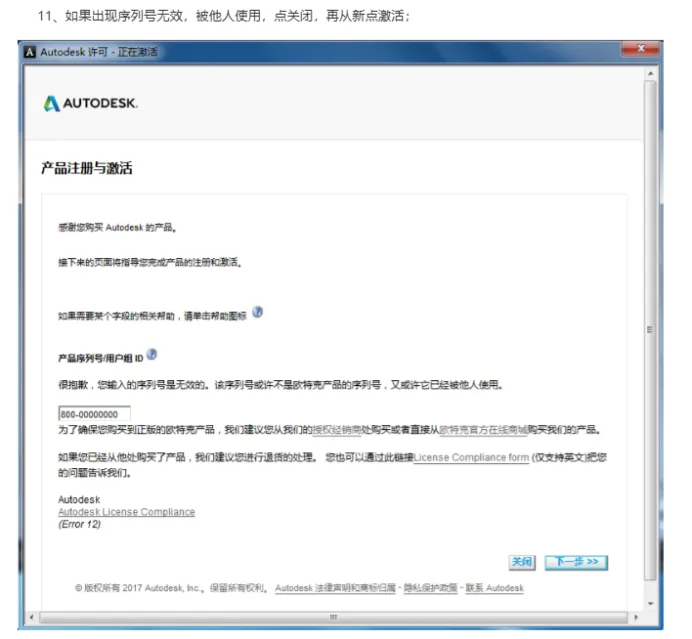
Task: Click the vertical scrollbar up arrow
Action: pyautogui.click(x=650, y=73)
